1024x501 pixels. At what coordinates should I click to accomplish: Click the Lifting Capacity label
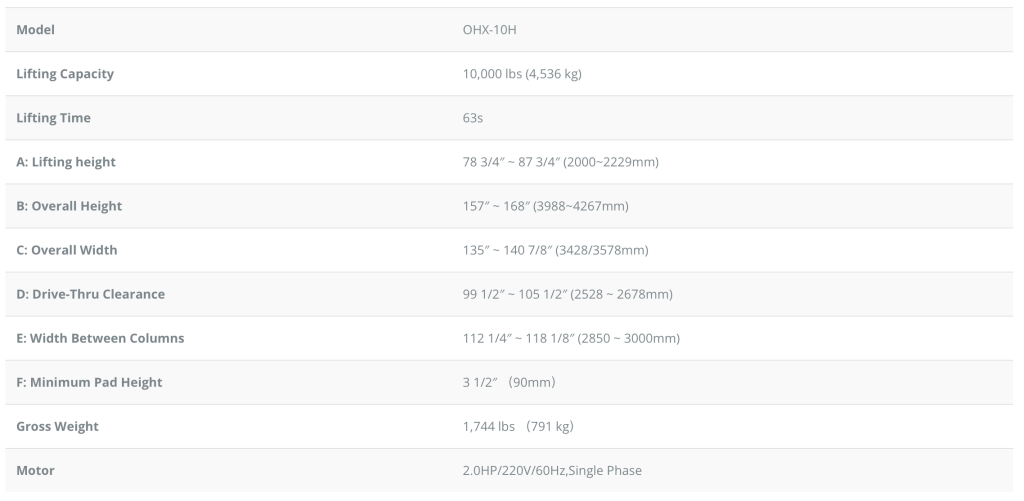click(65, 74)
